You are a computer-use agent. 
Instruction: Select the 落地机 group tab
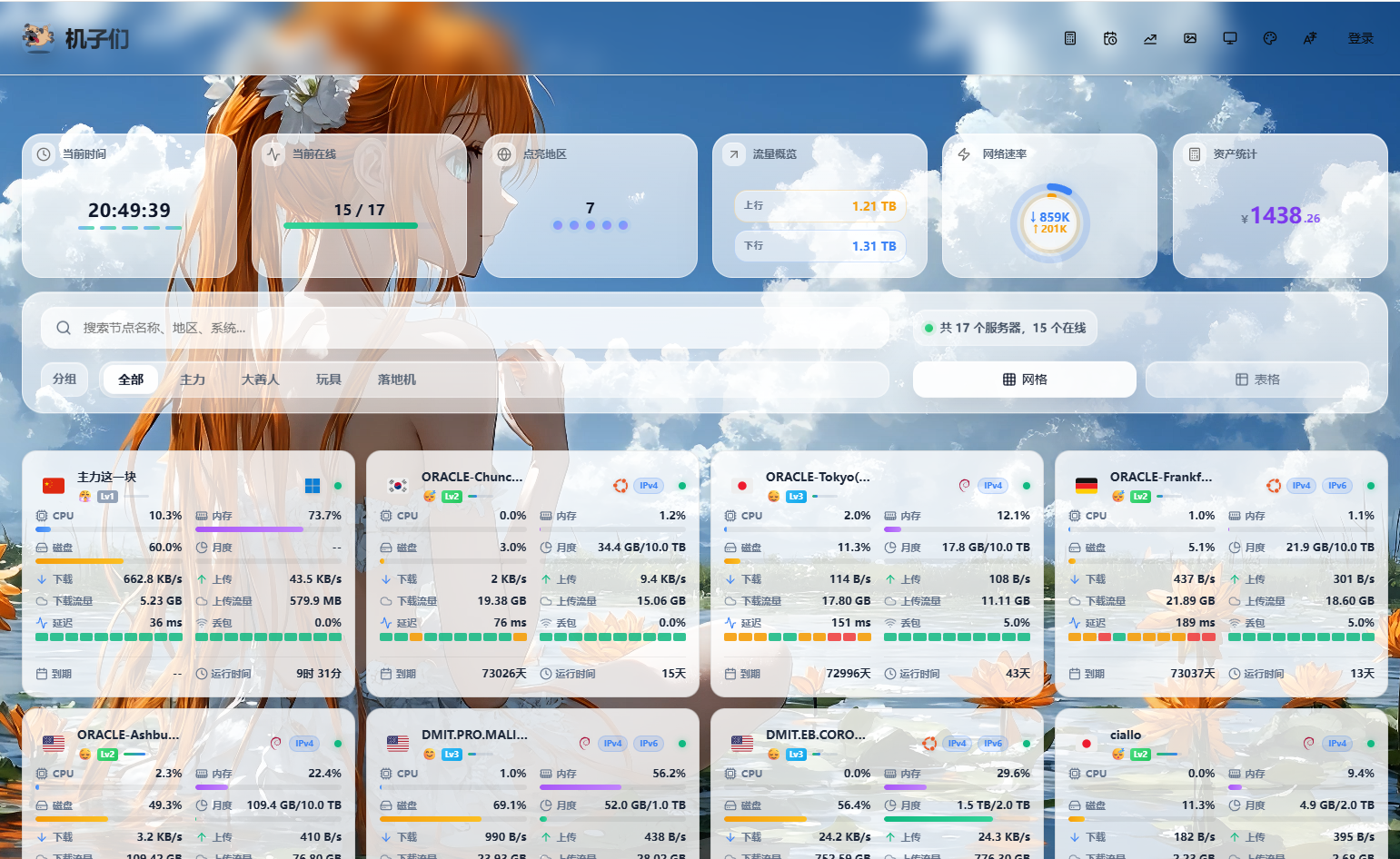(x=397, y=380)
